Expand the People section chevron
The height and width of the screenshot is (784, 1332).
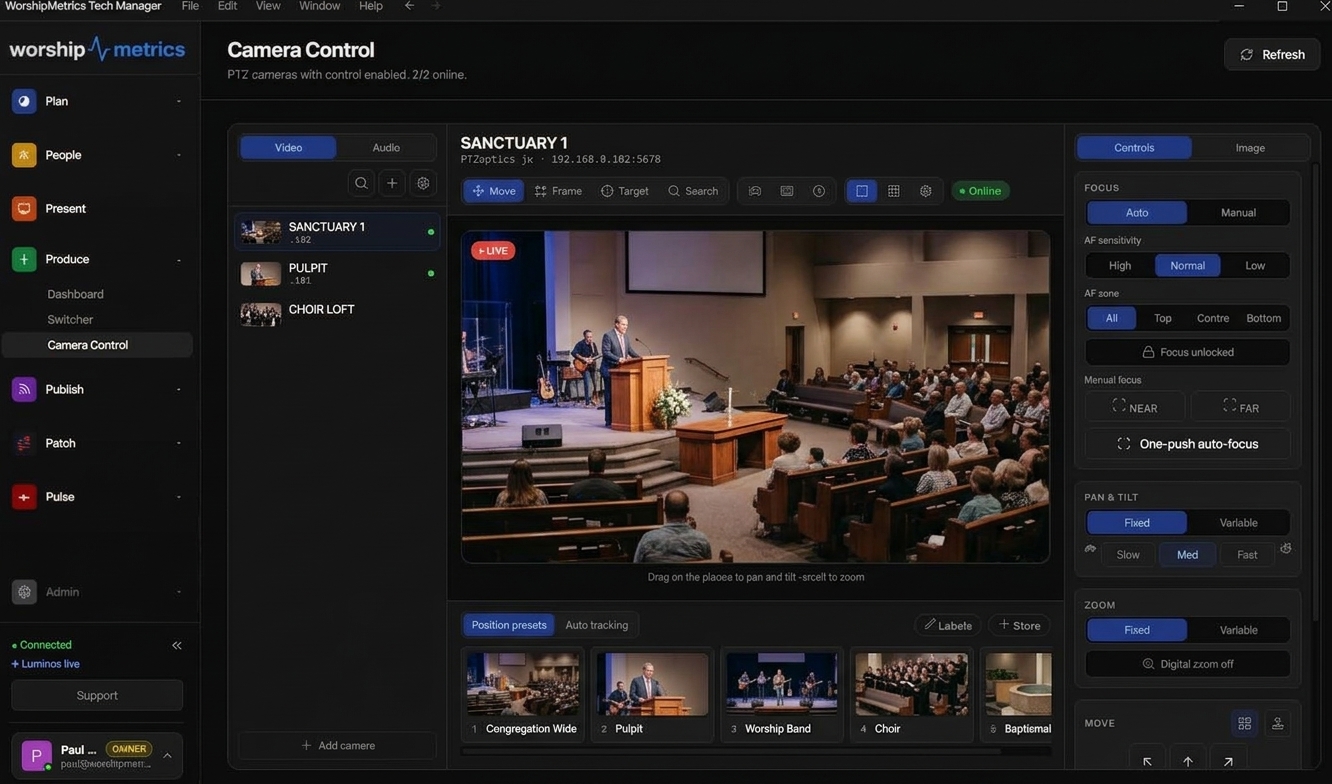tap(179, 155)
